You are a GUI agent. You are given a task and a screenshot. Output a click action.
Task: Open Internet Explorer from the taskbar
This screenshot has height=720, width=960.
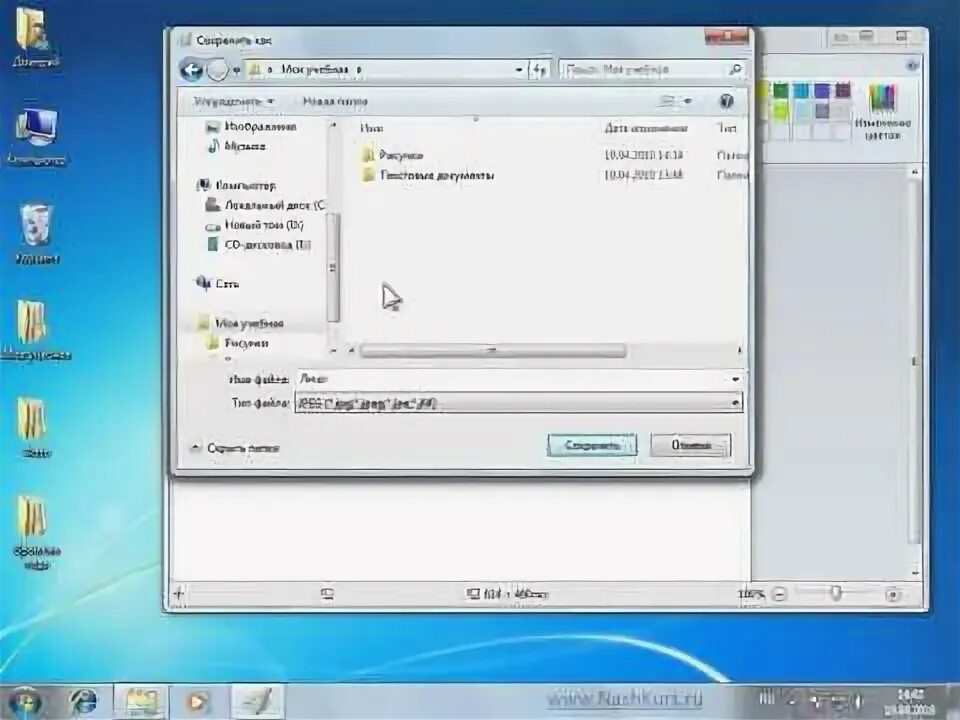pyautogui.click(x=83, y=702)
